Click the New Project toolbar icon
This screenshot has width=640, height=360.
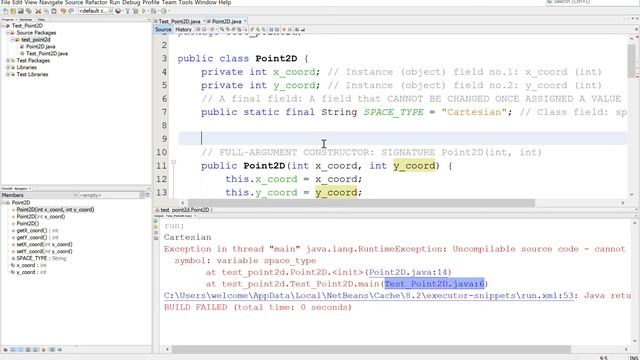point(13,11)
